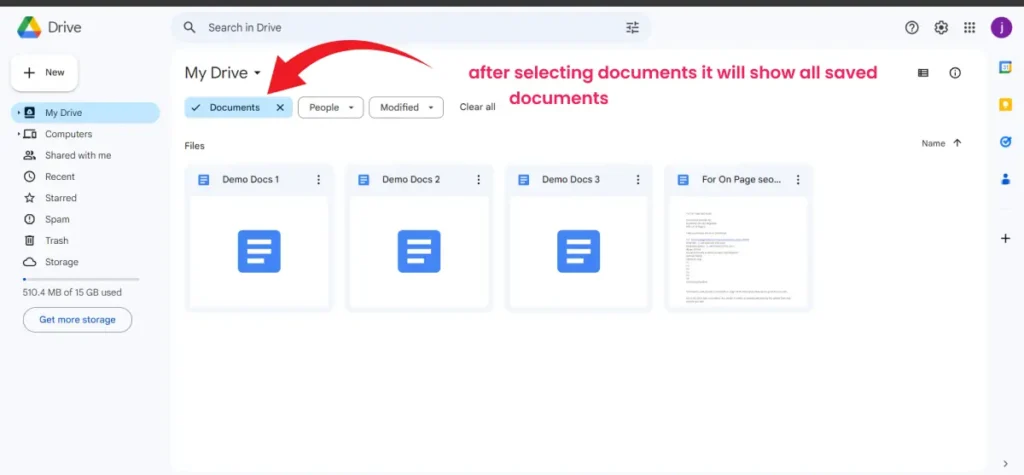Open Drive settings gear icon
The height and width of the screenshot is (475, 1024).
point(941,28)
